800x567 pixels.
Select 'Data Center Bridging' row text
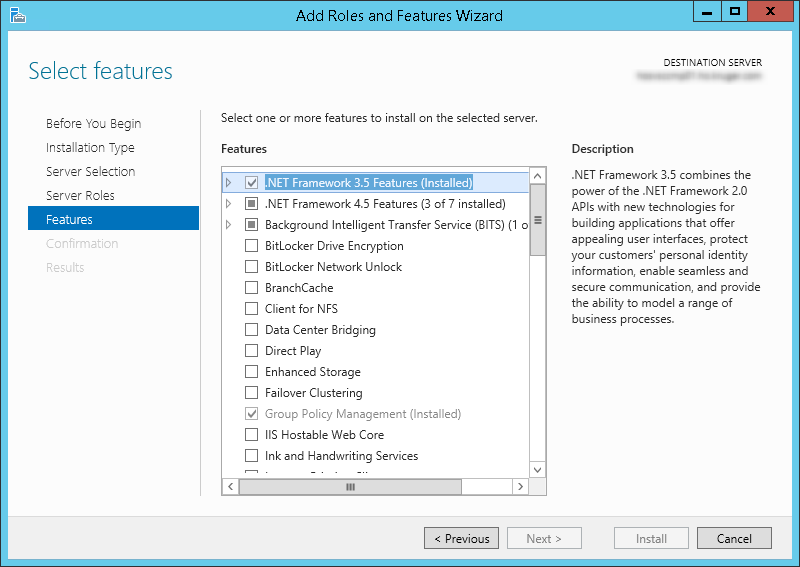(320, 330)
